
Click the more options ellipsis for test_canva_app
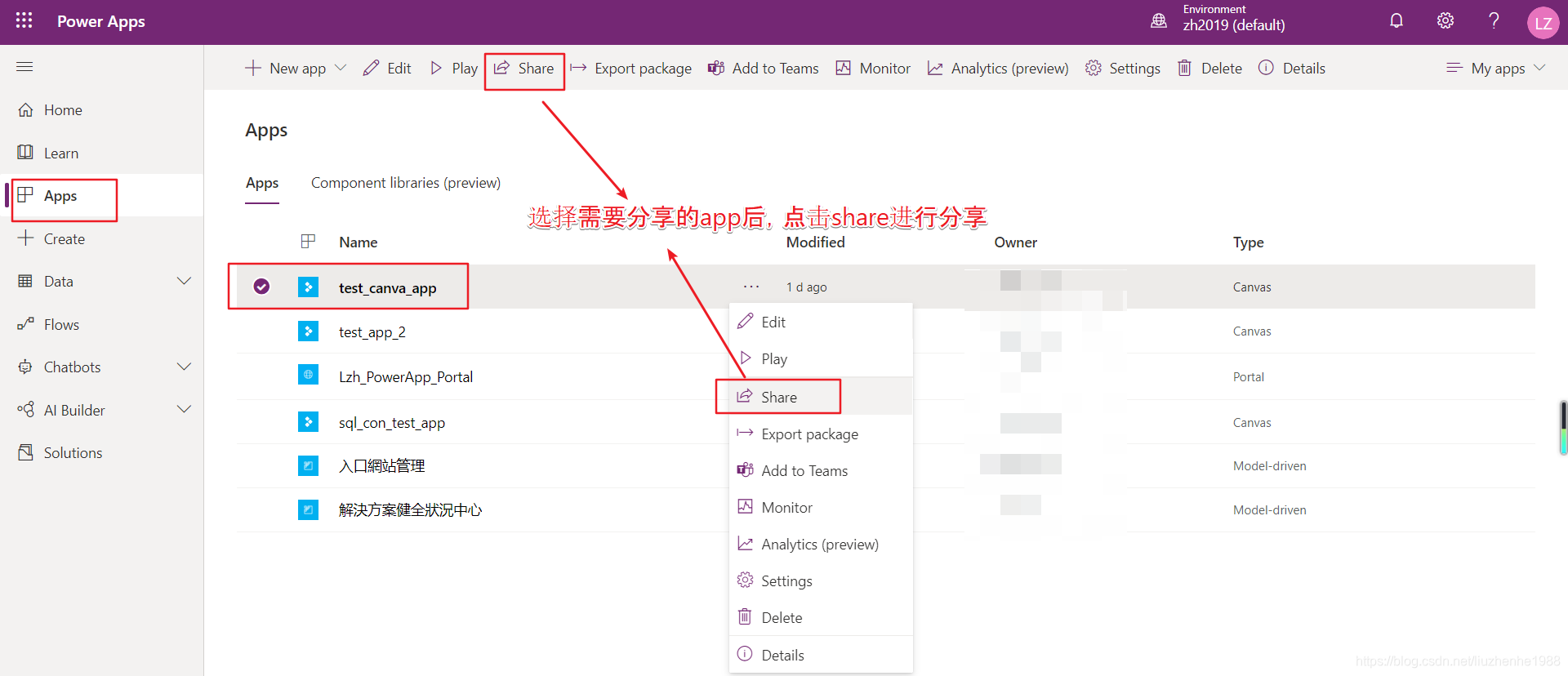click(x=751, y=287)
